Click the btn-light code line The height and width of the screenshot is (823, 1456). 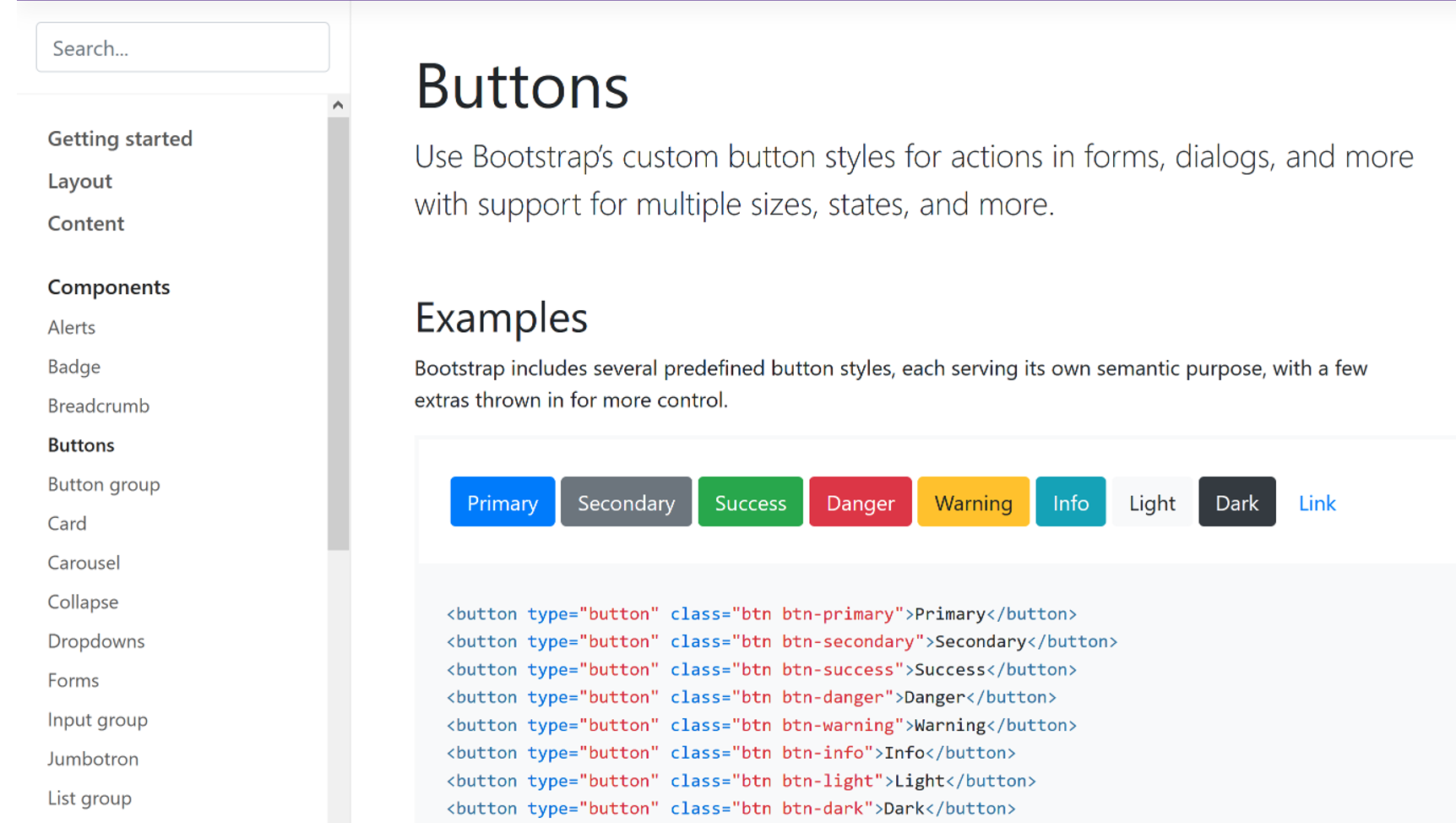click(742, 782)
